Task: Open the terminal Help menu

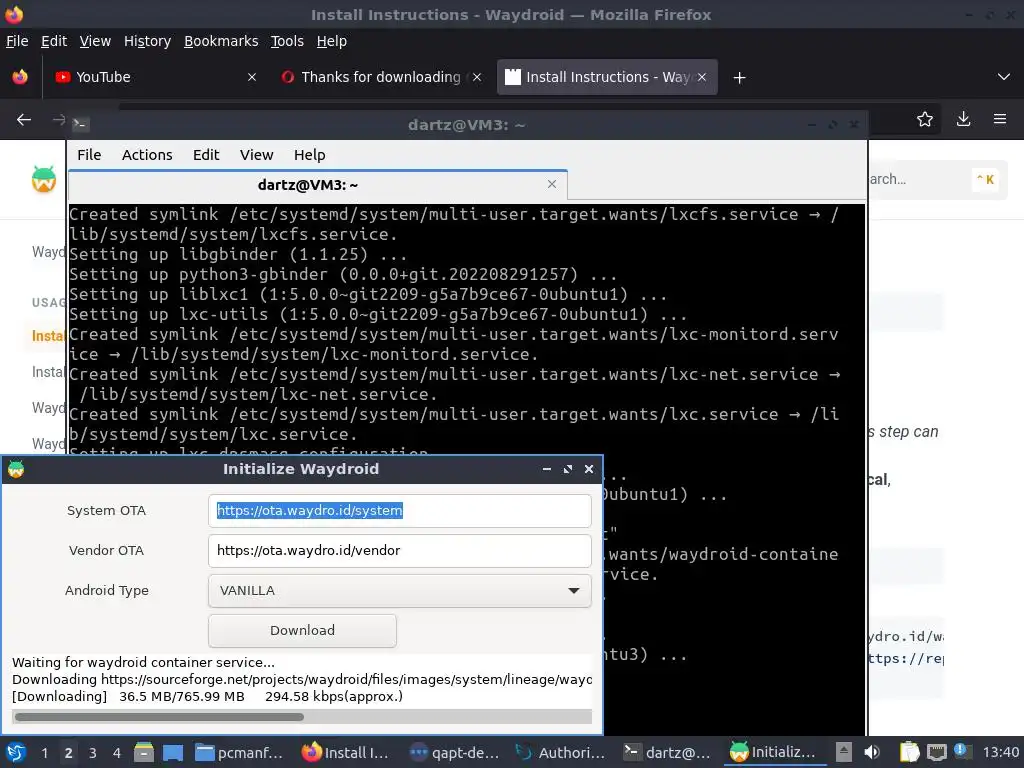Action: pos(309,155)
